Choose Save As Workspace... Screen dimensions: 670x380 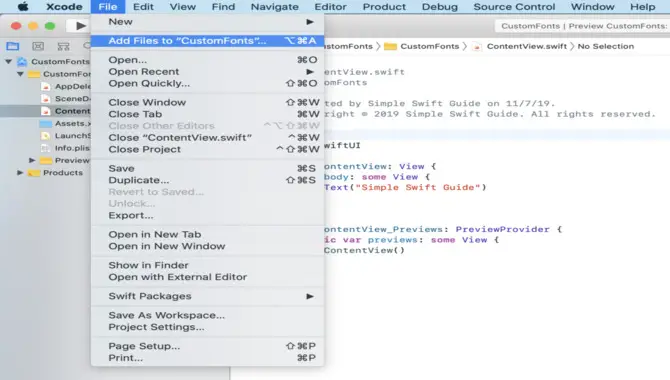click(x=207, y=315)
